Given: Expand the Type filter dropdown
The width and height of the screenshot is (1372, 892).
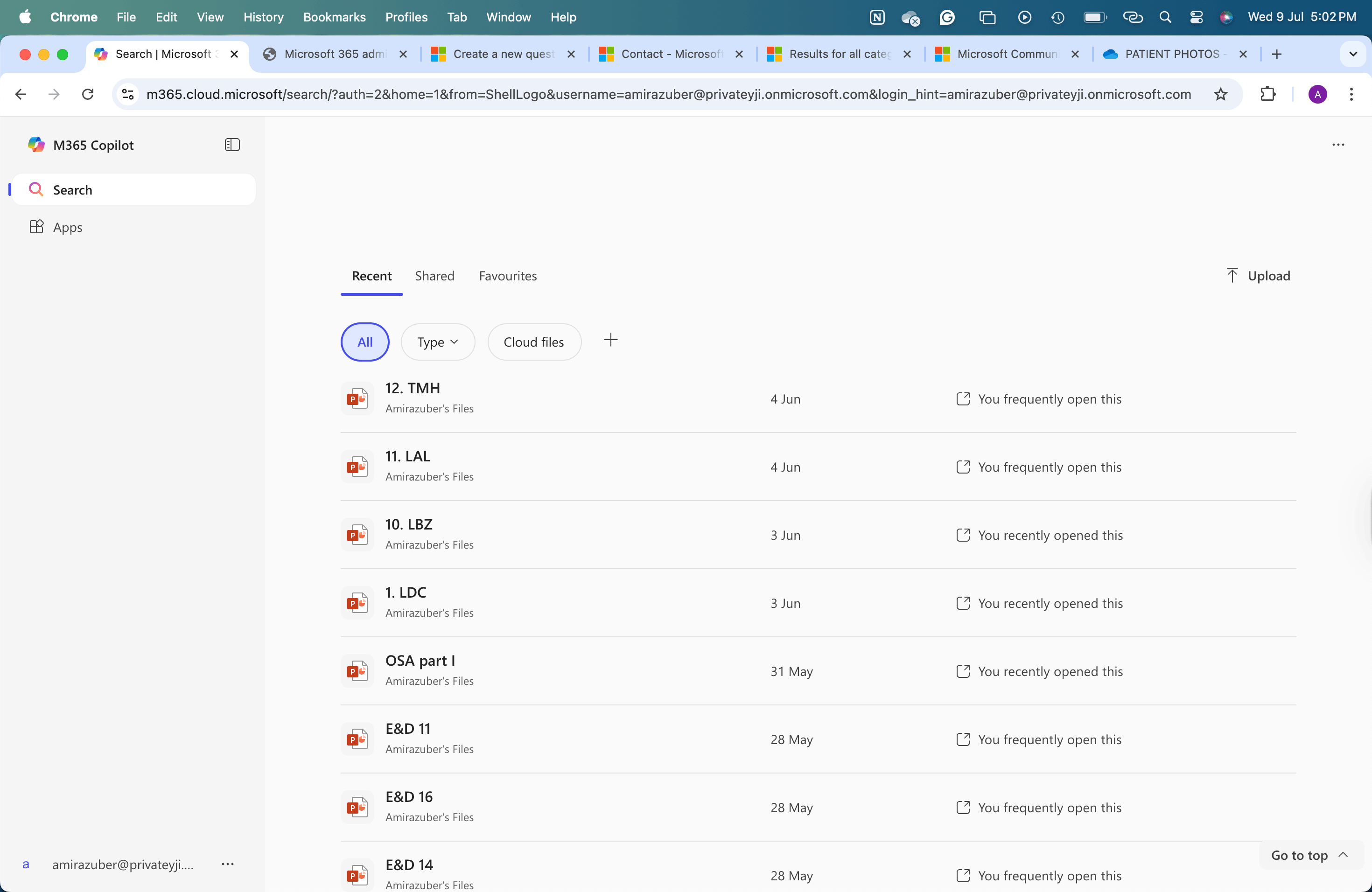Looking at the screenshot, I should point(438,341).
